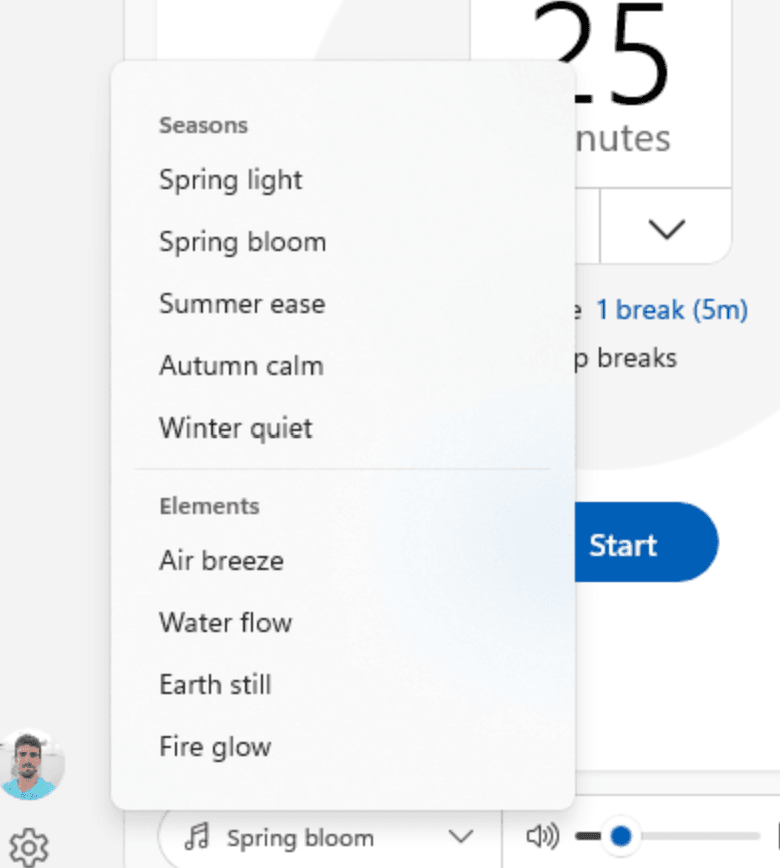The height and width of the screenshot is (868, 780).
Task: Select the Fire glow sound
Action: [215, 746]
